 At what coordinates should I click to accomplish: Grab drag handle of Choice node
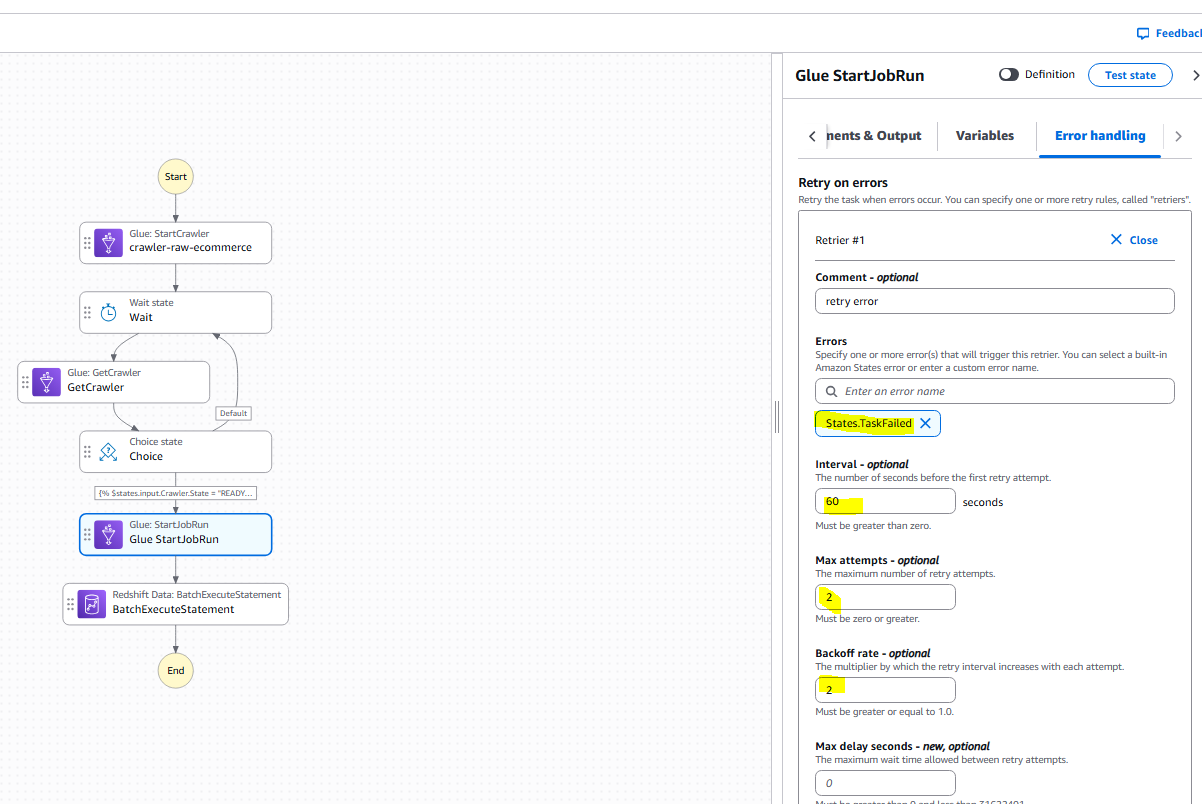86,451
